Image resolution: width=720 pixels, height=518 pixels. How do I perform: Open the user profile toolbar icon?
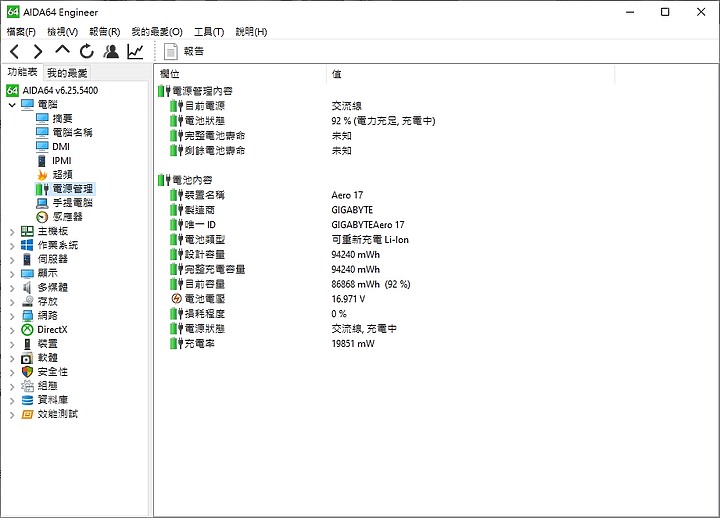[x=111, y=51]
